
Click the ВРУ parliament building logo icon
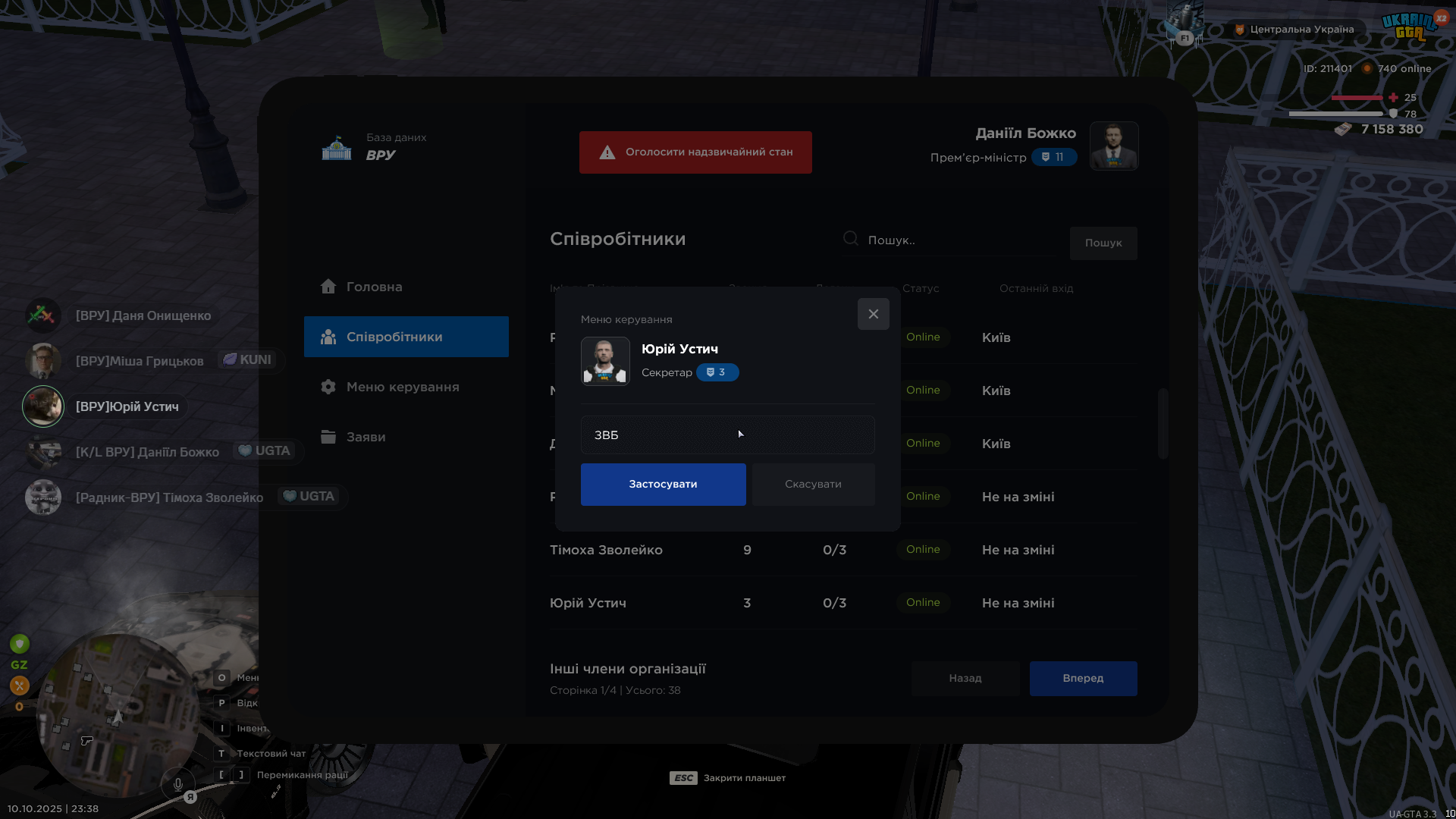pos(337,147)
